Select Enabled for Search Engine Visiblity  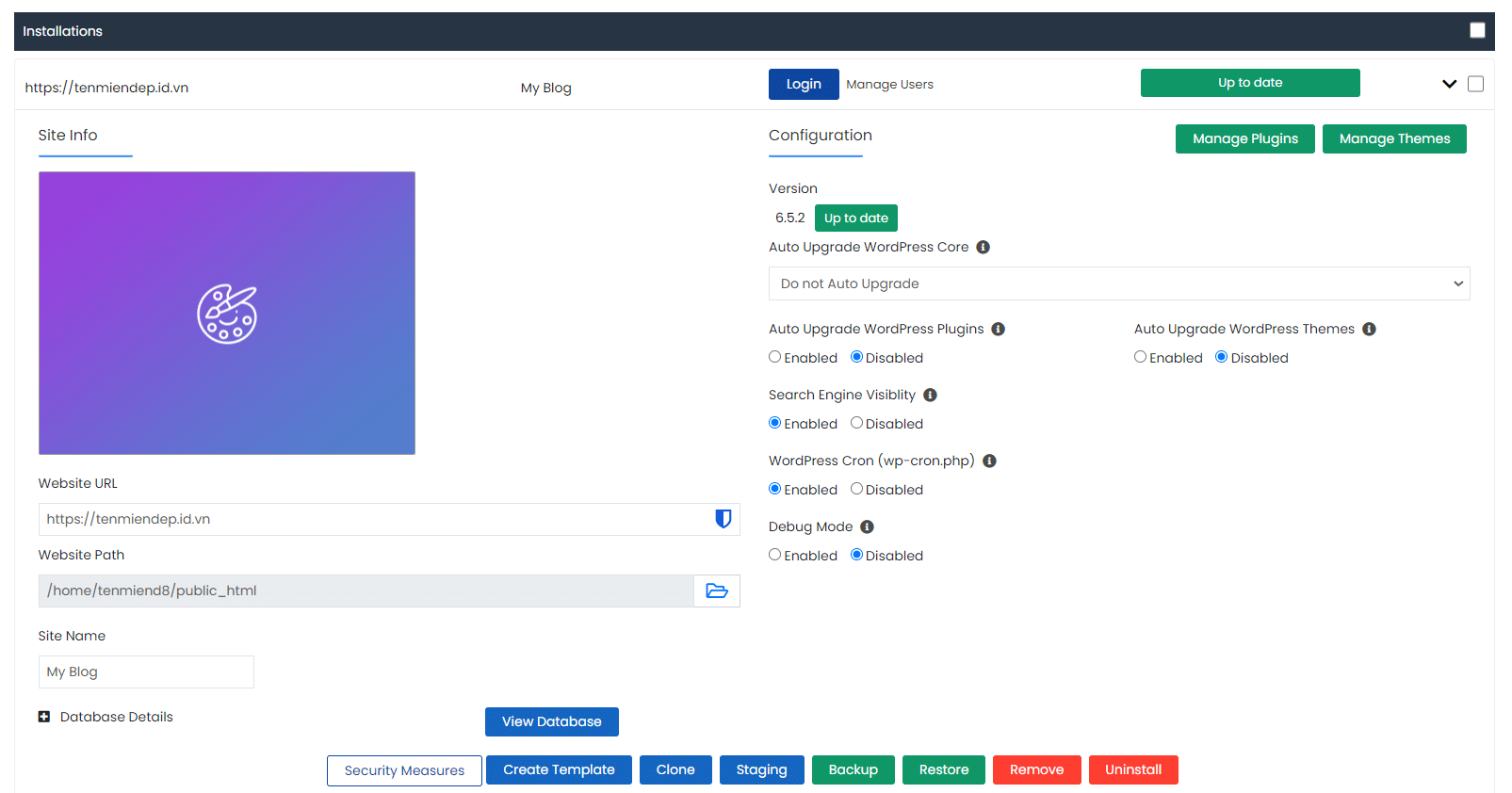point(774,423)
